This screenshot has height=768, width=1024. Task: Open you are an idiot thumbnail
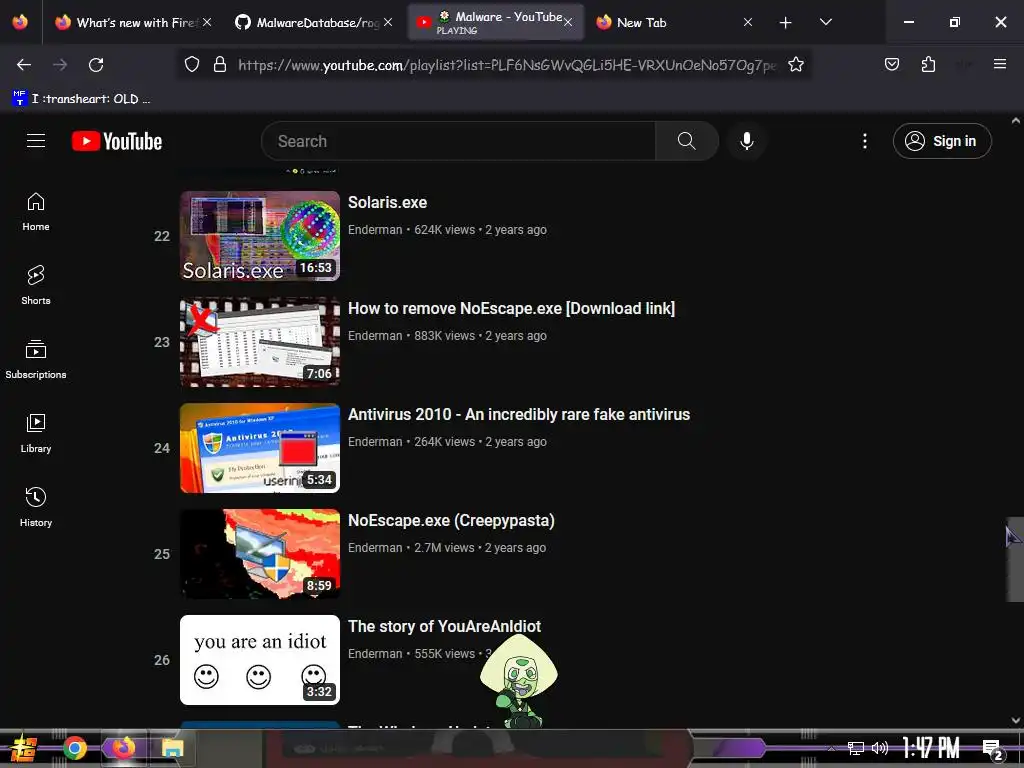260,660
